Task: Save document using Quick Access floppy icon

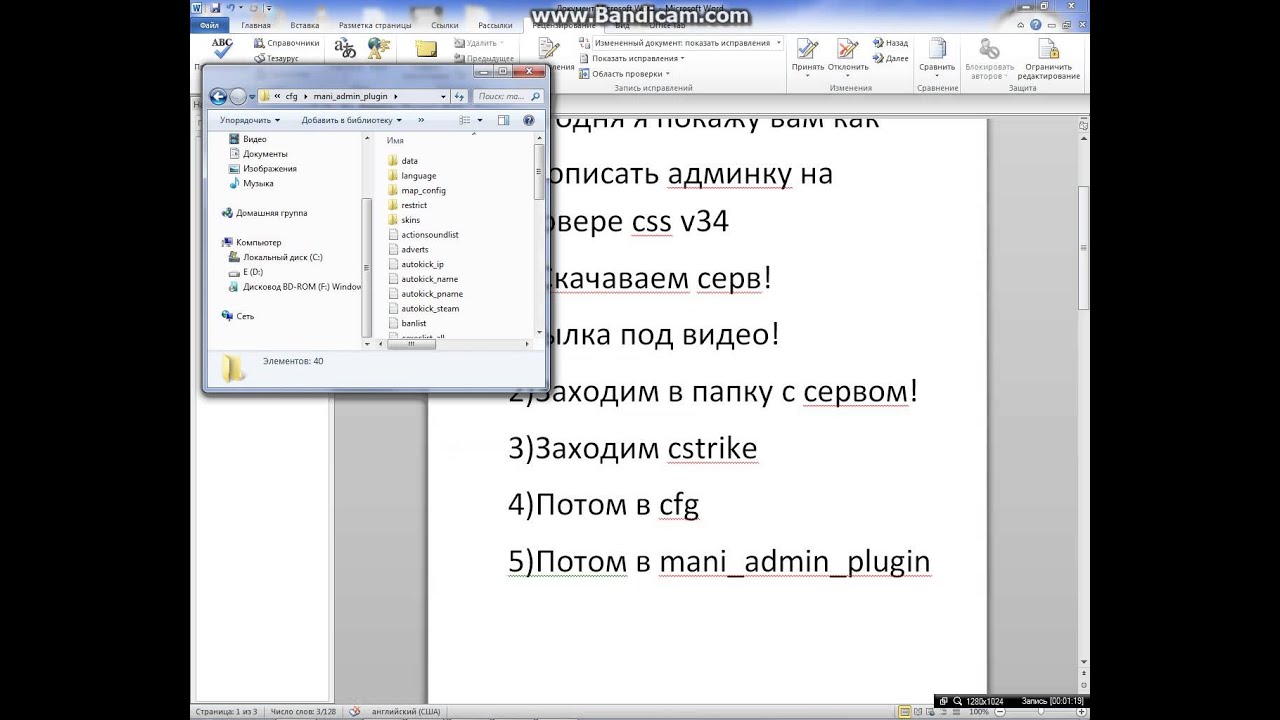Action: point(215,8)
